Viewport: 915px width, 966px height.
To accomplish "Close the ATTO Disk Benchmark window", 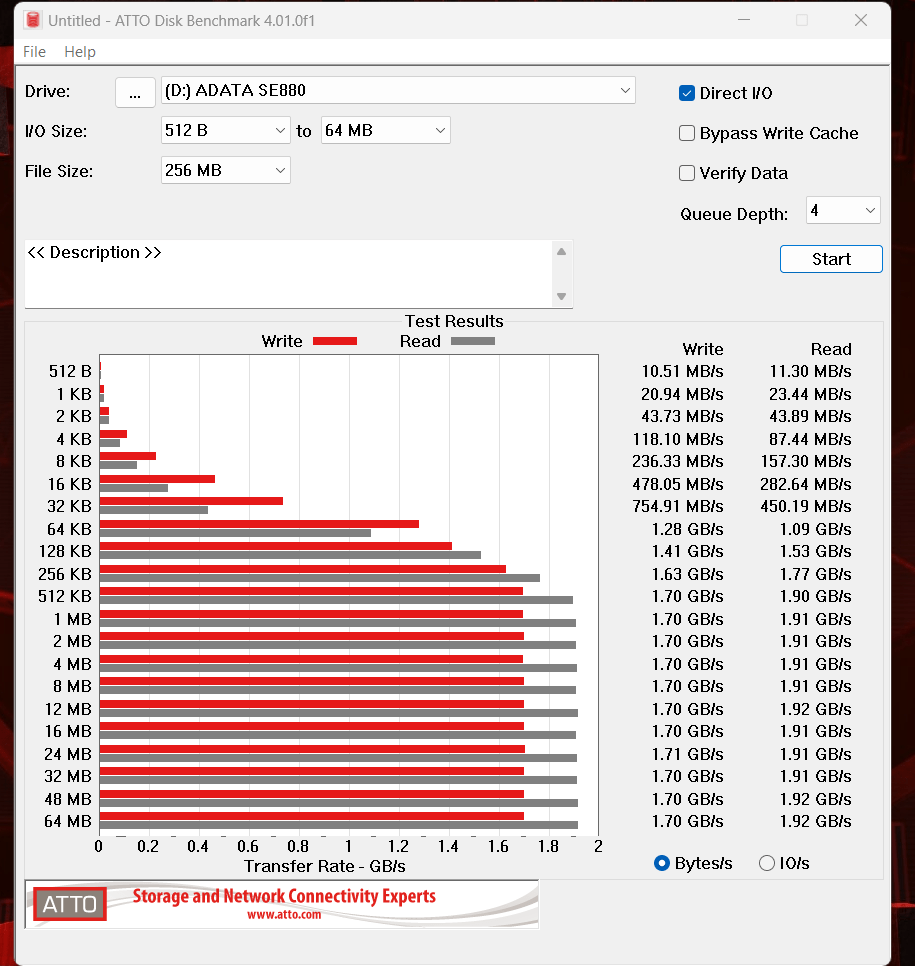I will tap(860, 20).
